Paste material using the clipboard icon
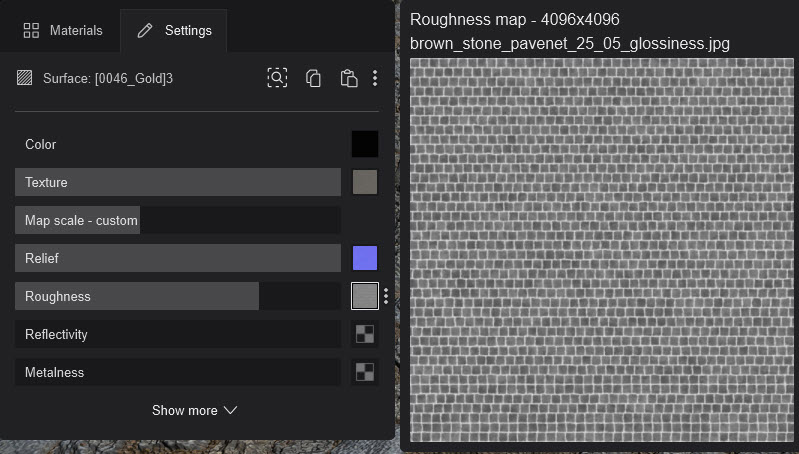Image resolution: width=799 pixels, height=454 pixels. (x=348, y=78)
